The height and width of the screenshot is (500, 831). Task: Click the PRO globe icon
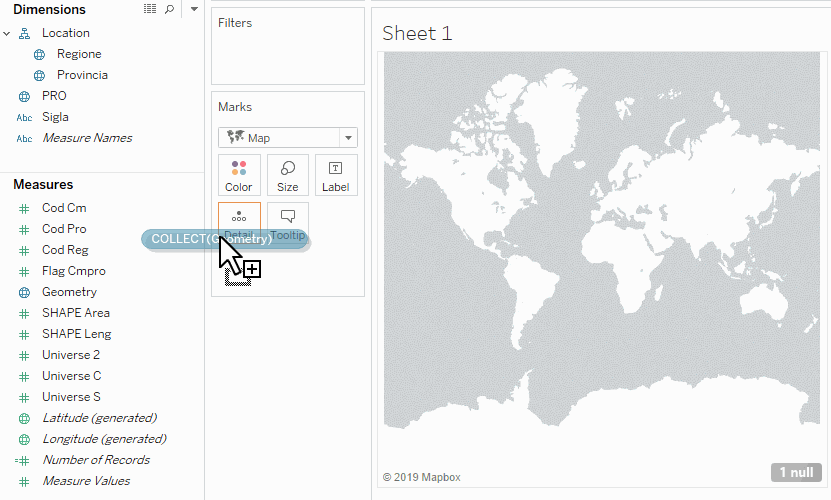click(x=25, y=96)
